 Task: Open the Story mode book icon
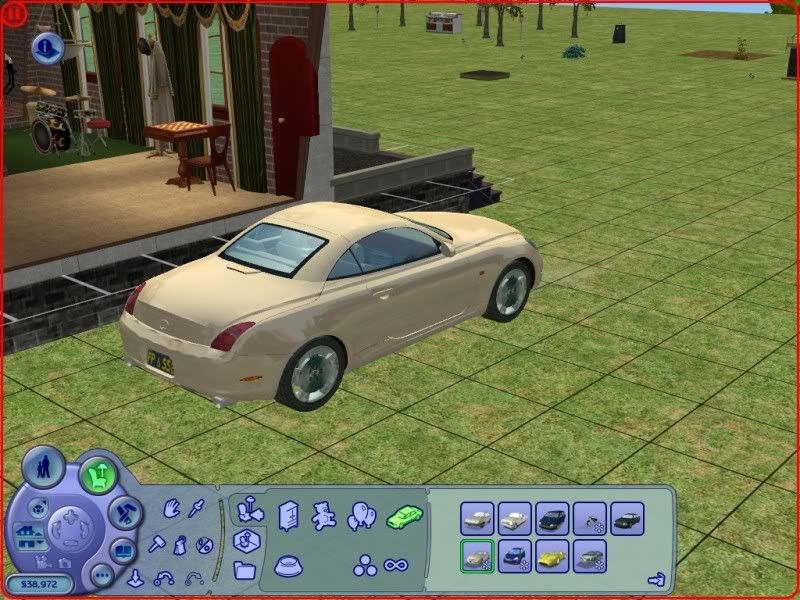tap(122, 550)
